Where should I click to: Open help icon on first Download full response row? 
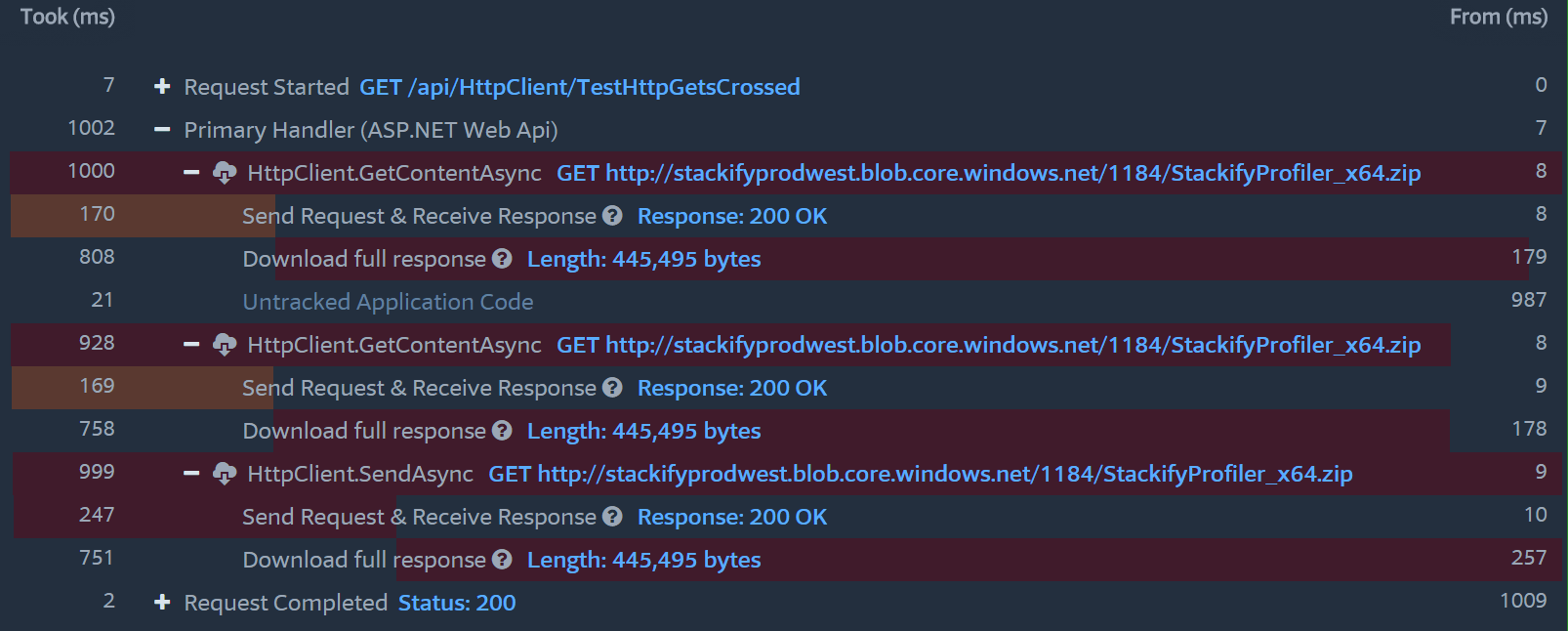tap(502, 259)
